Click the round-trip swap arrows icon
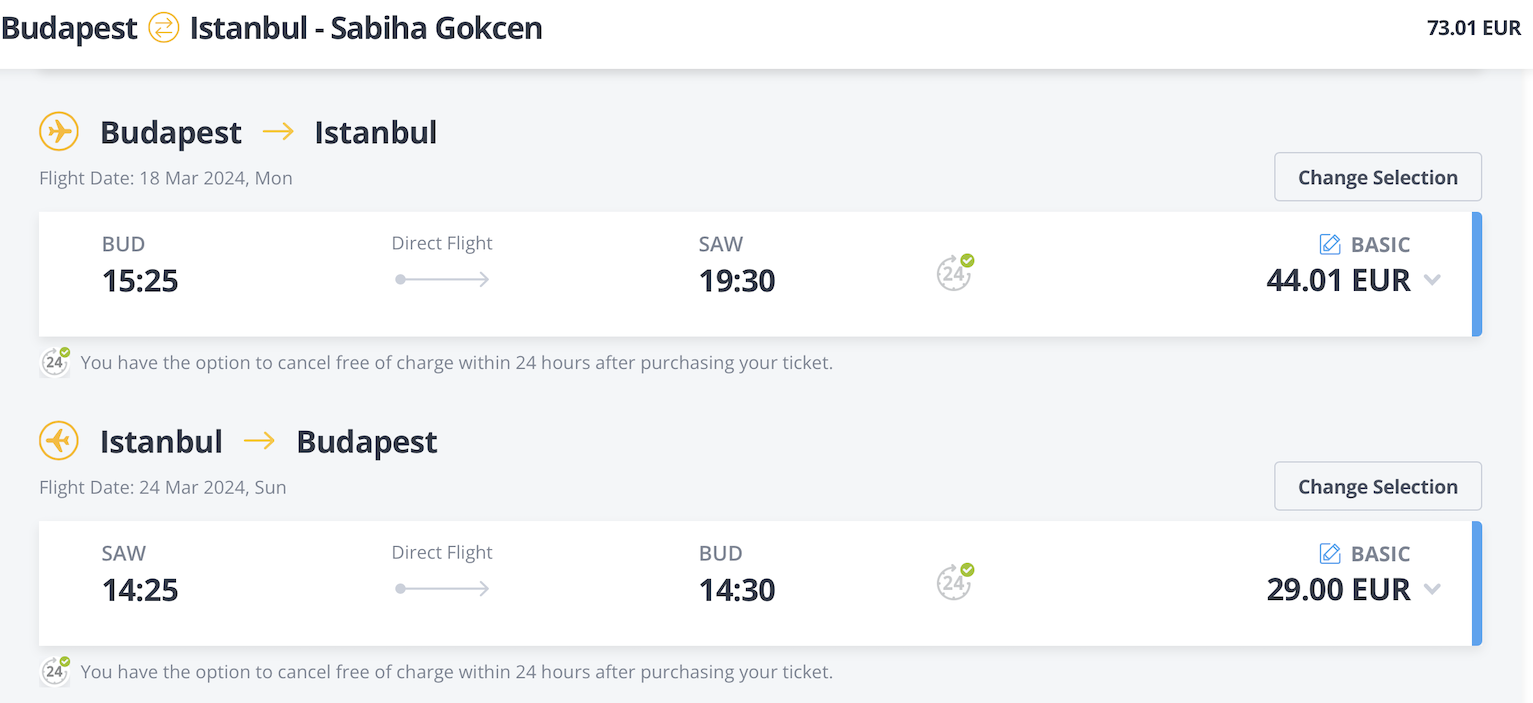Screen dimensions: 1533x703 (x=163, y=28)
